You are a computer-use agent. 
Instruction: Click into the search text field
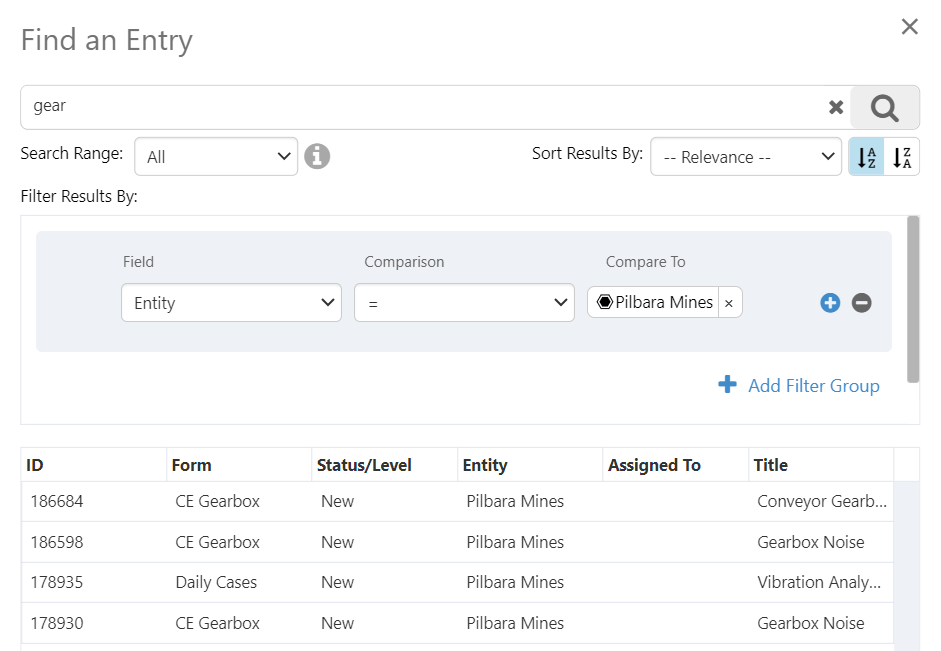420,107
